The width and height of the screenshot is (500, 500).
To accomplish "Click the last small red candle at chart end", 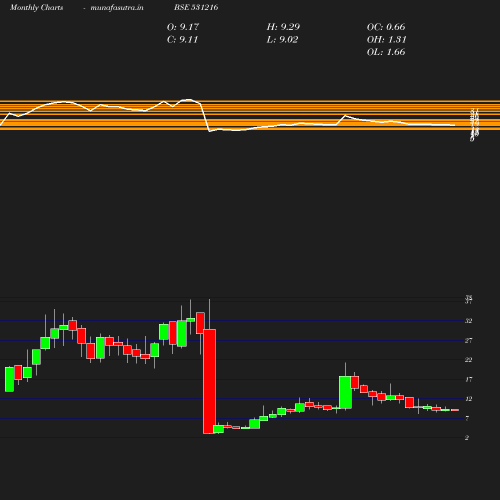I will coord(455,410).
